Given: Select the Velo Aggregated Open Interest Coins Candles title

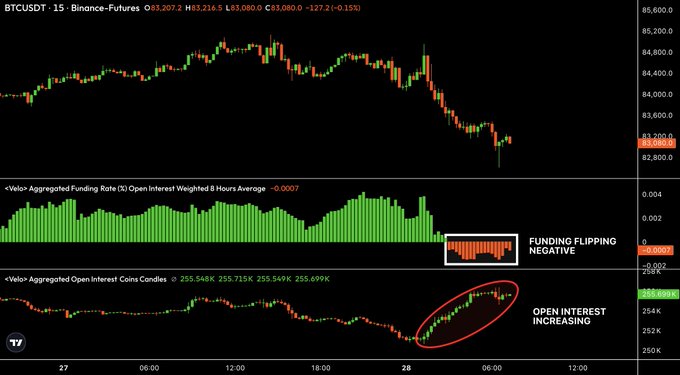Looking at the screenshot, I should coord(85,280).
